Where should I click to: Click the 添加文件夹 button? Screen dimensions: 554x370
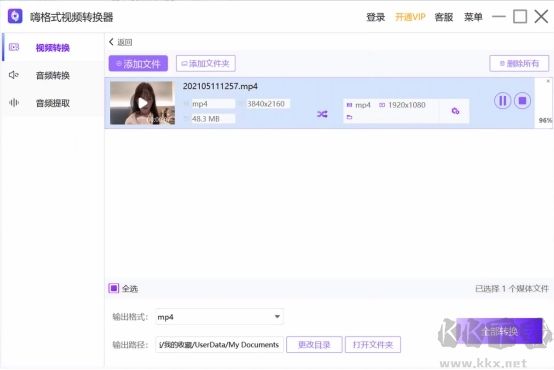click(206, 64)
